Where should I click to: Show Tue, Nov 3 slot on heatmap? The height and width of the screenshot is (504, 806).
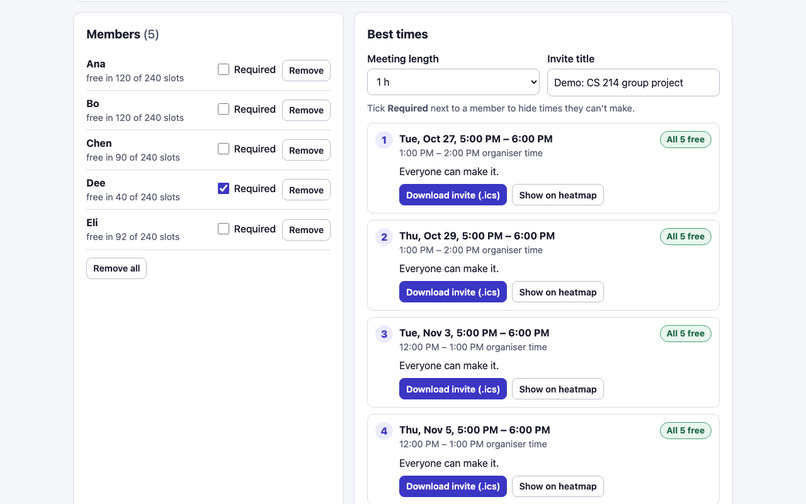(558, 389)
